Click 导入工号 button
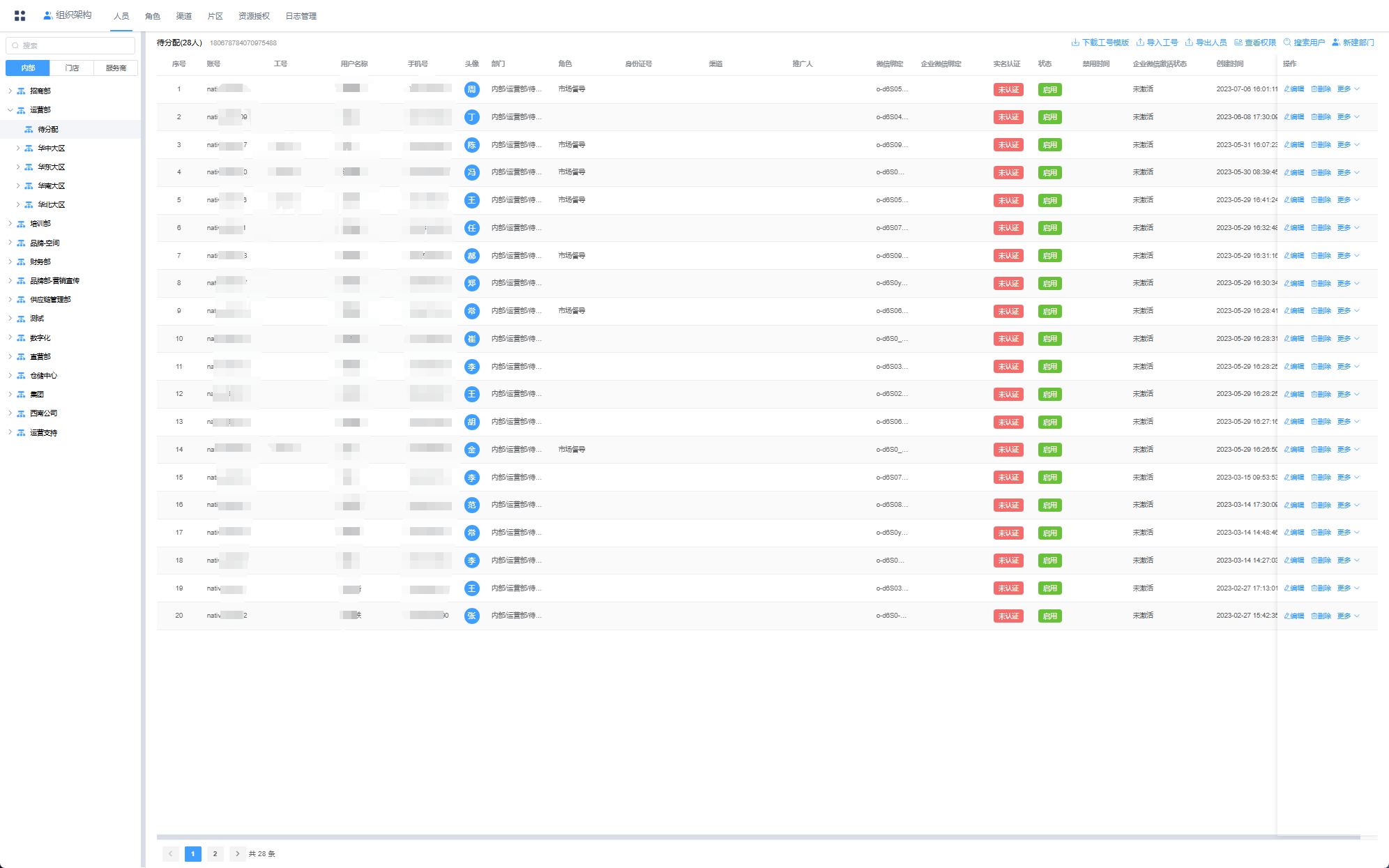Viewport: 1389px width, 868px height. click(1157, 43)
